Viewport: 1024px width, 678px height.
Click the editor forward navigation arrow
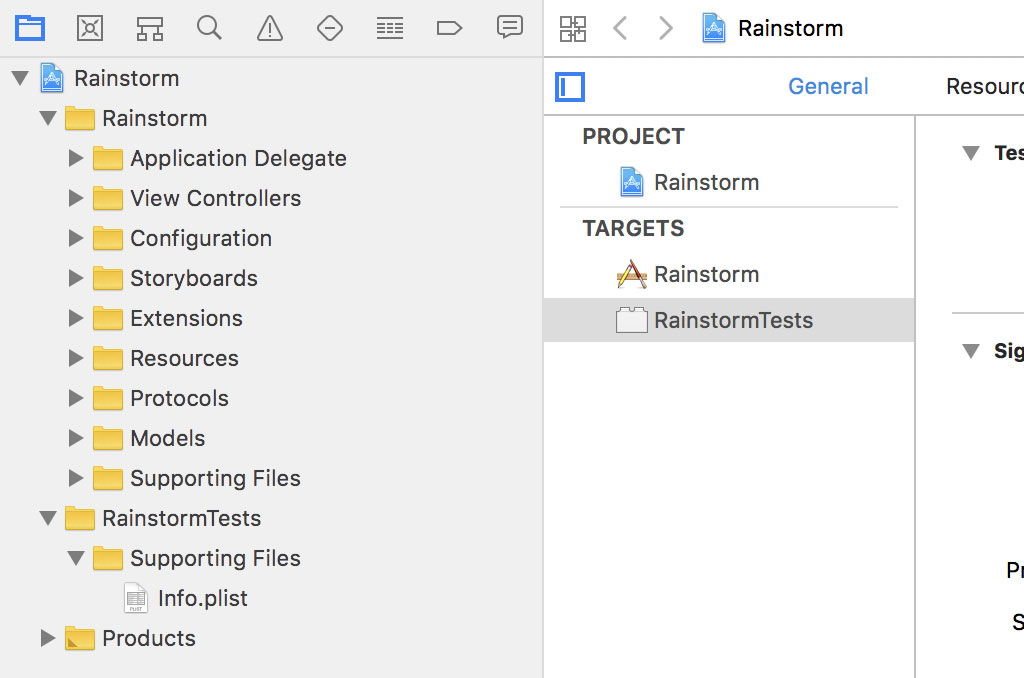[x=666, y=28]
